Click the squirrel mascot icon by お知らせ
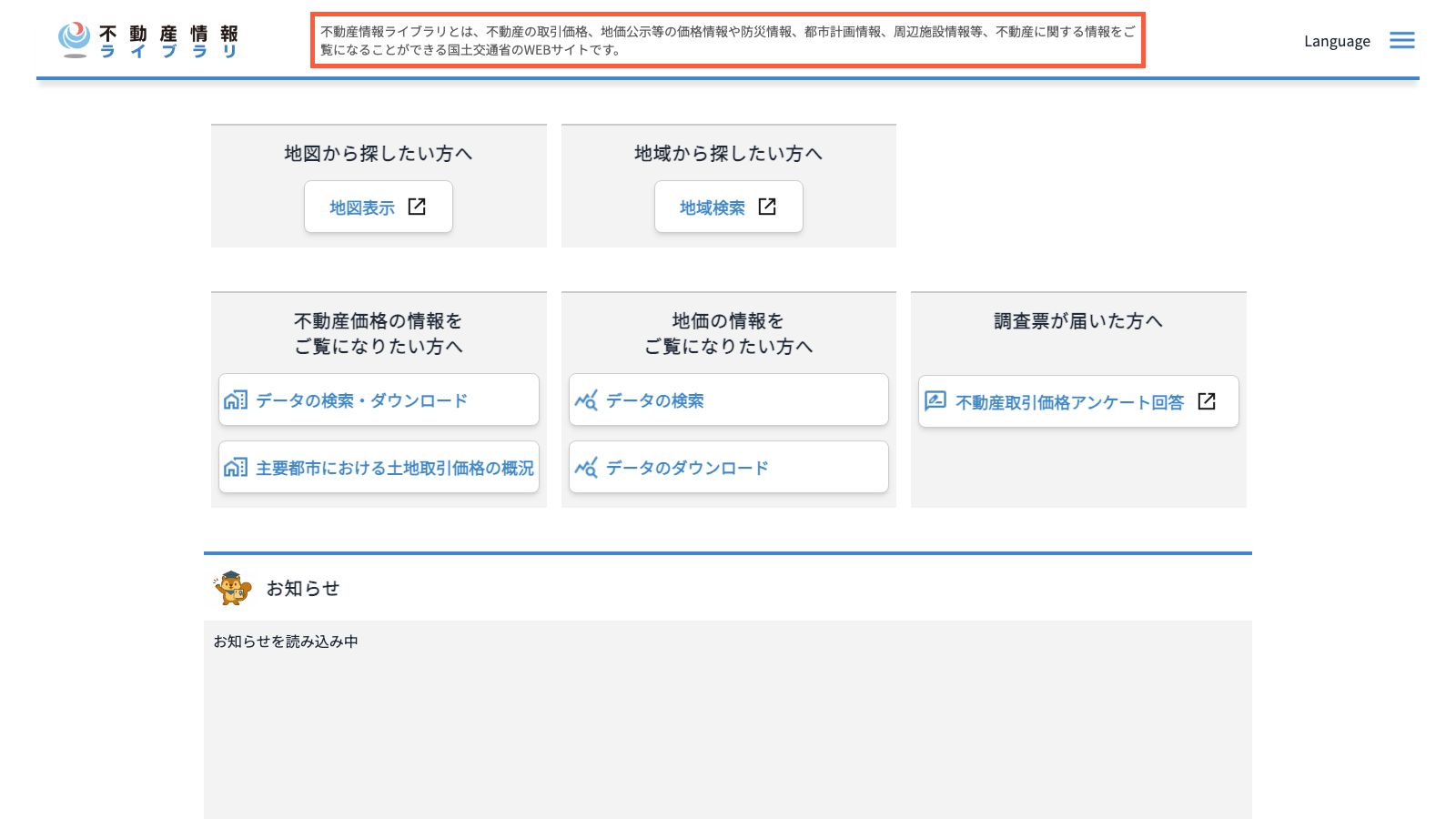 coord(232,588)
